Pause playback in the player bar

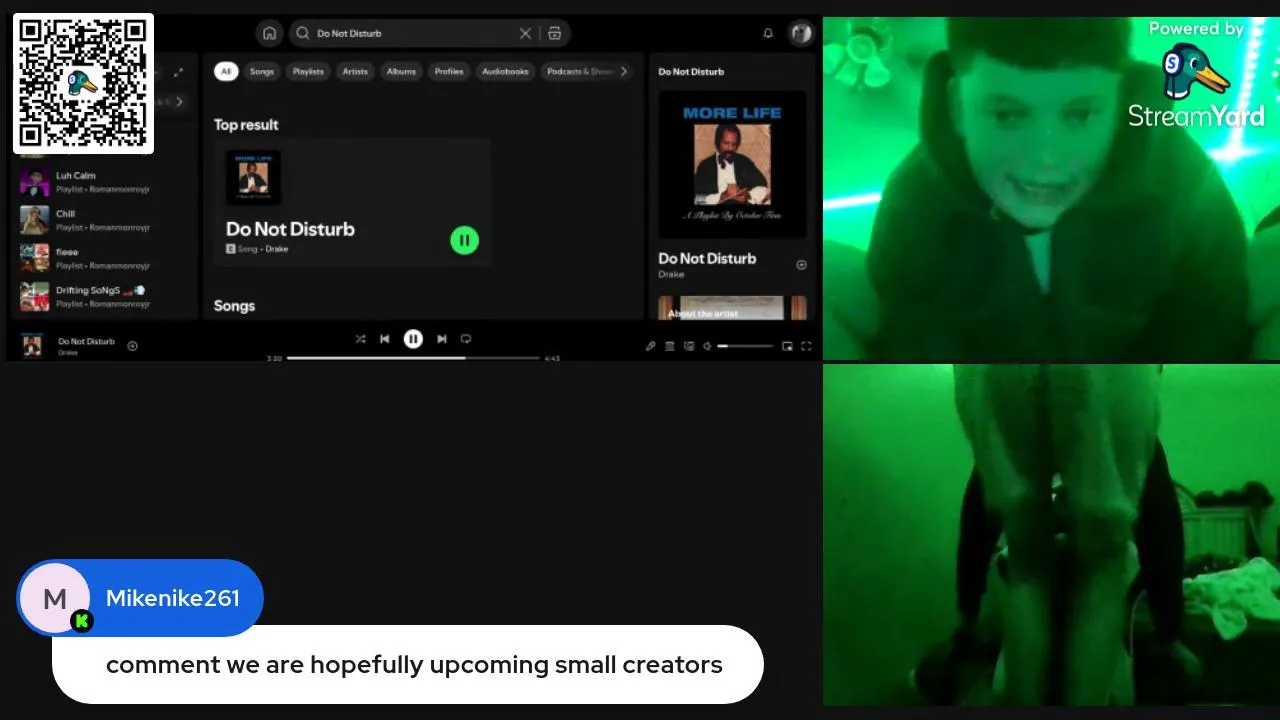click(x=413, y=339)
